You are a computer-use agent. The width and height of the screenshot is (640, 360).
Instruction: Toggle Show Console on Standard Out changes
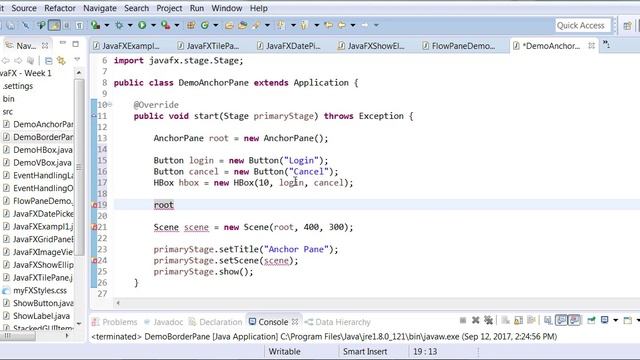coord(561,320)
